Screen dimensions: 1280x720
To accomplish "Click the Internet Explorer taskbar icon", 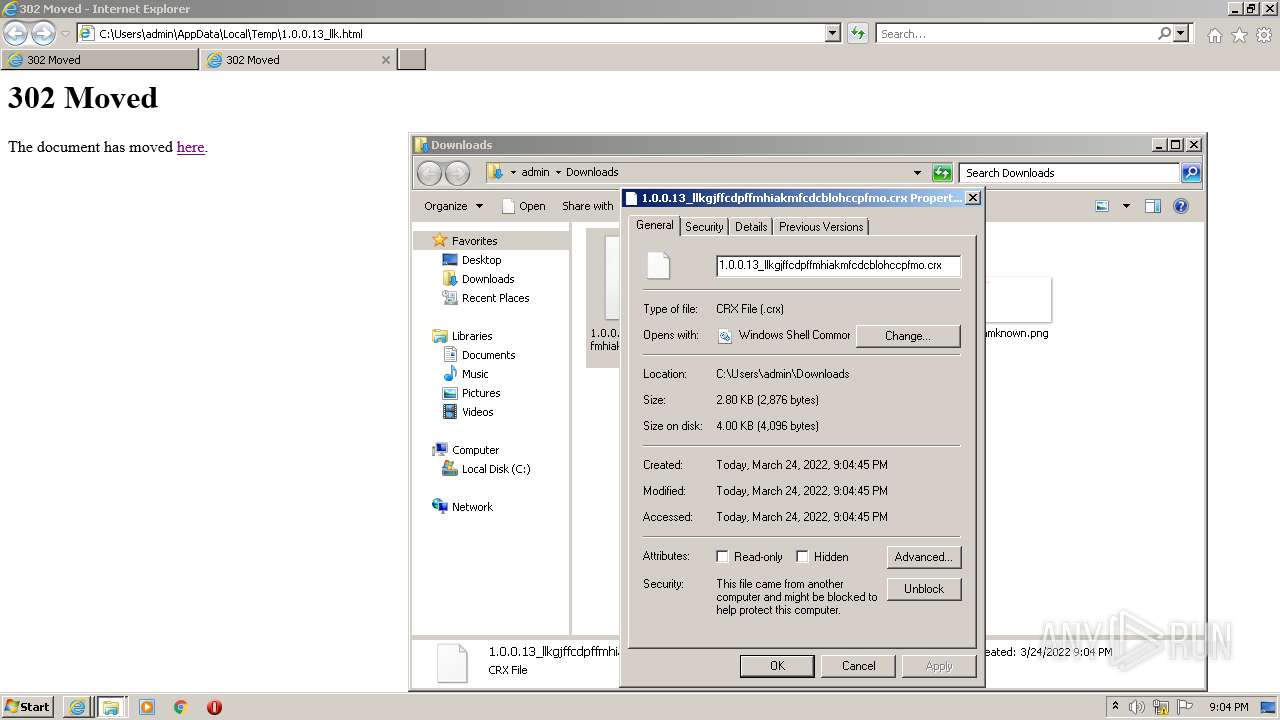I will (77, 707).
